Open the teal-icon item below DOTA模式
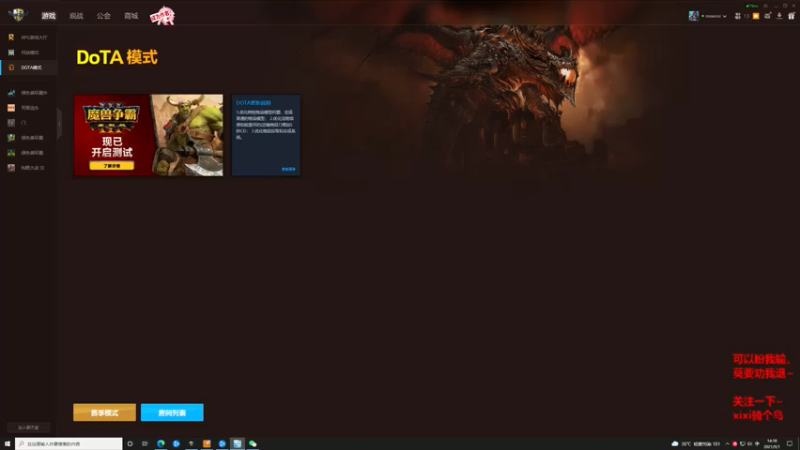Image resolution: width=800 pixels, height=450 pixels. pos(28,93)
